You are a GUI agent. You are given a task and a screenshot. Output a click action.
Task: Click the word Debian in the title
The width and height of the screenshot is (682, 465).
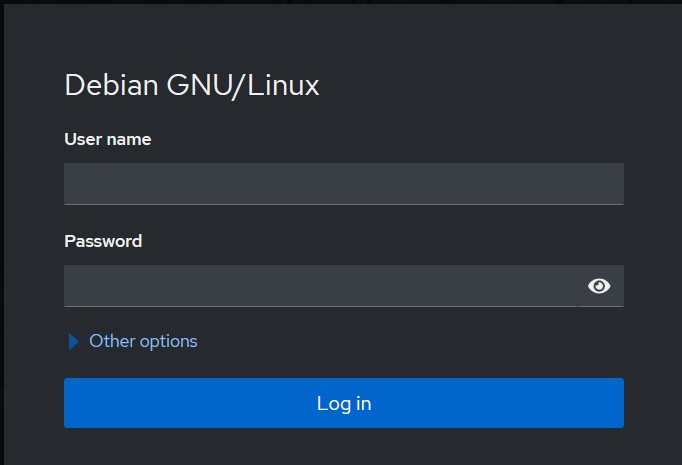pyautogui.click(x=111, y=84)
